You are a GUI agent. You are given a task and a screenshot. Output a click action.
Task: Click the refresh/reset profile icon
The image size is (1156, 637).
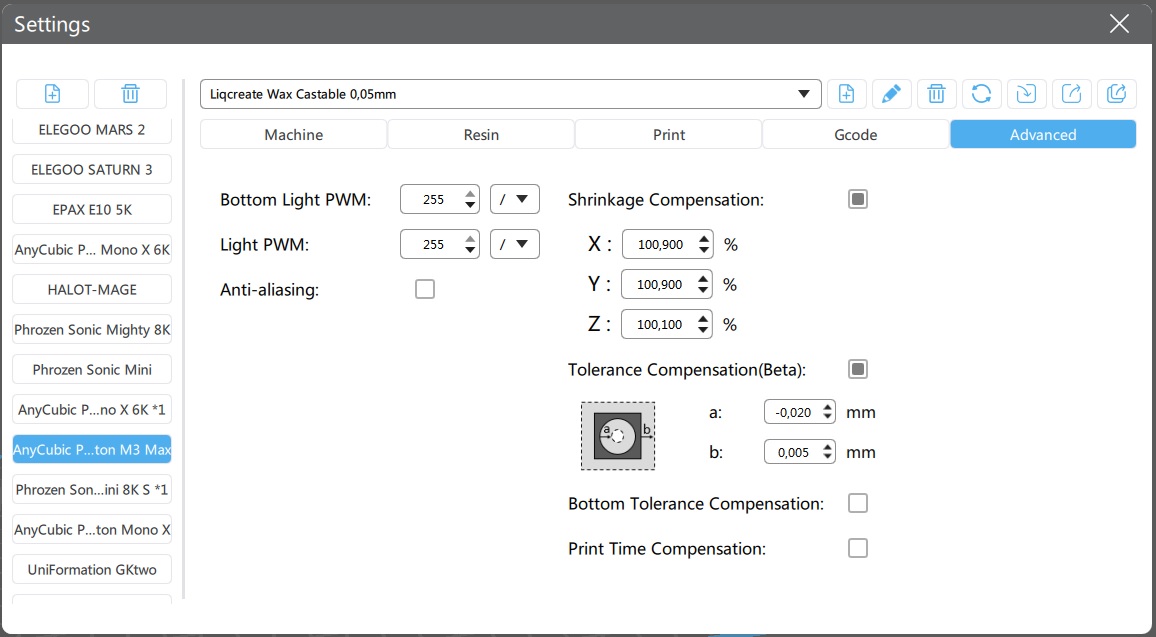[981, 94]
